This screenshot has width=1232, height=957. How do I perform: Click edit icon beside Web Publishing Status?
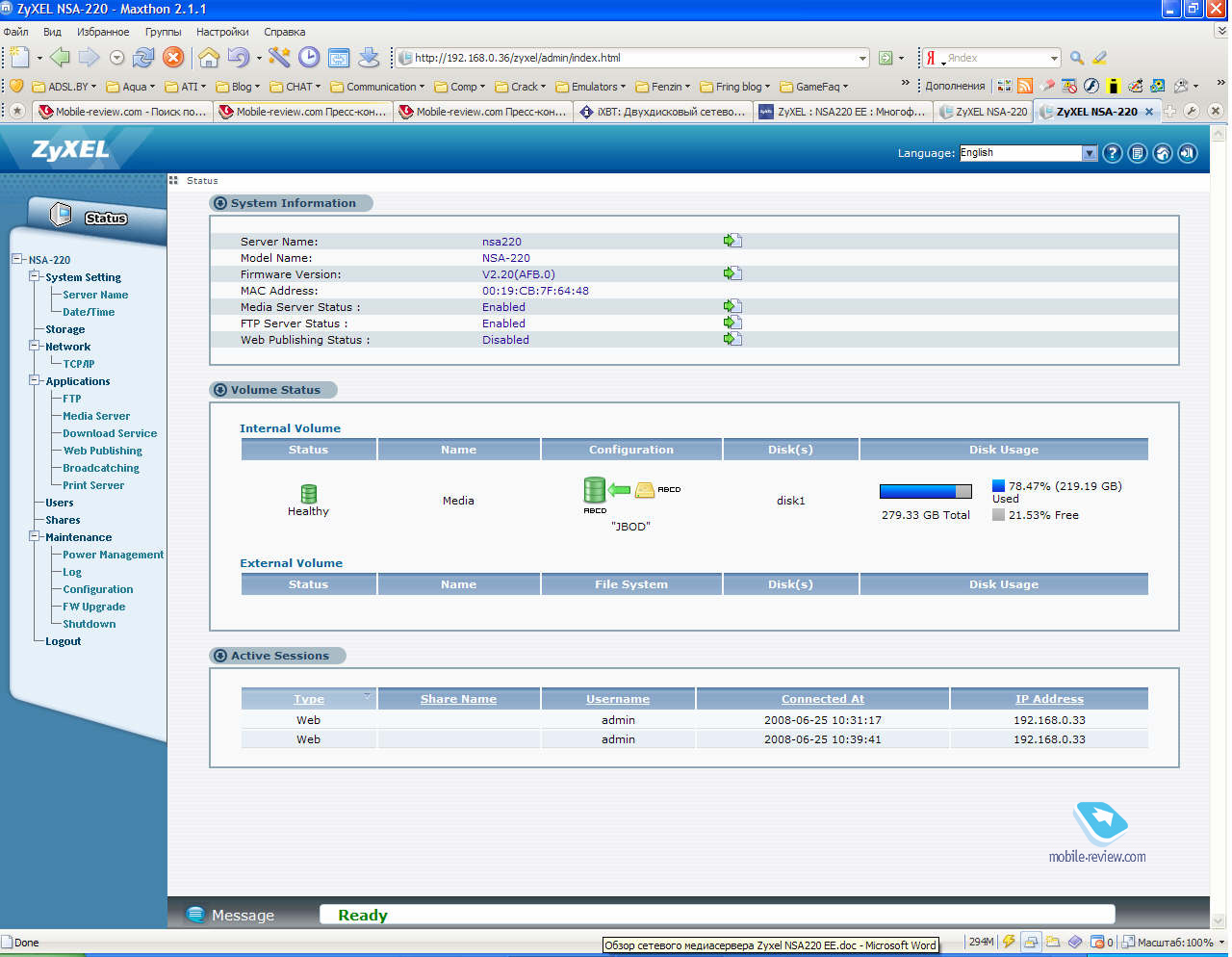pyautogui.click(x=732, y=339)
